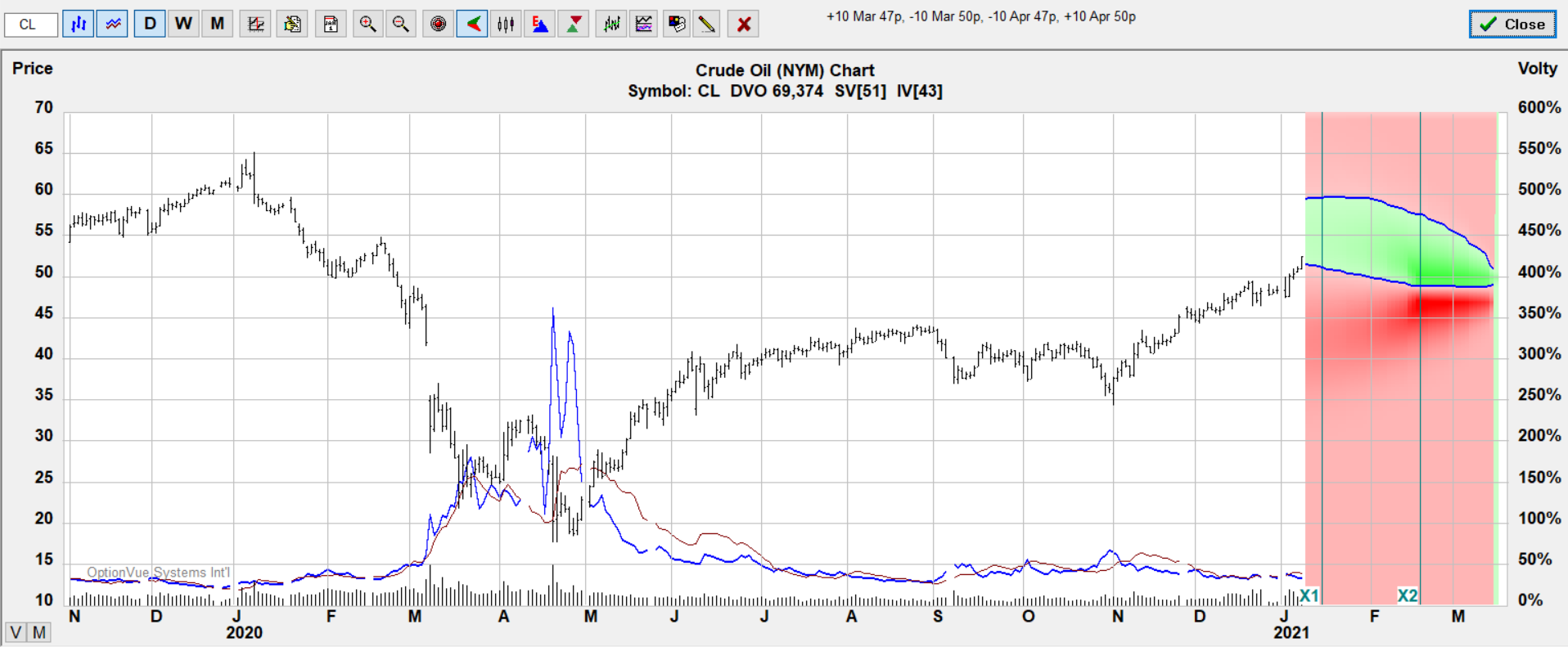Click the Volty axis label

pyautogui.click(x=1537, y=69)
